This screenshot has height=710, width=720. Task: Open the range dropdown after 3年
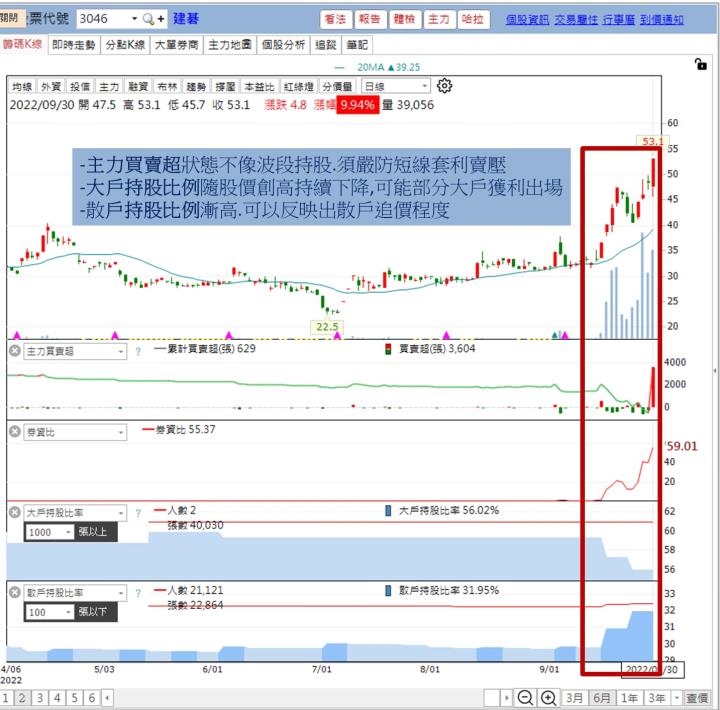(x=676, y=698)
